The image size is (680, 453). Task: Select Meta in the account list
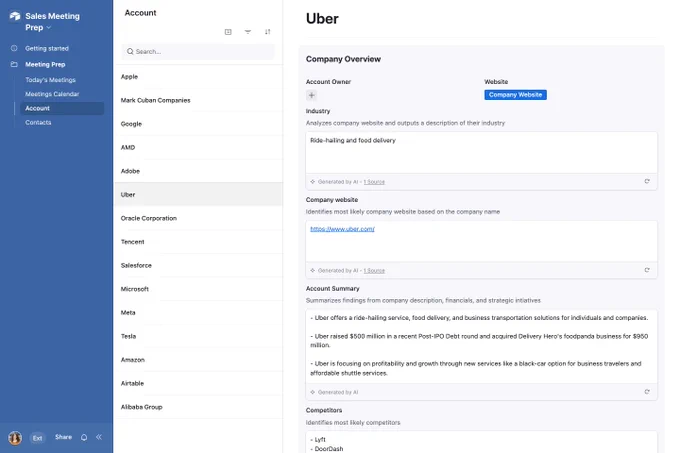198,313
